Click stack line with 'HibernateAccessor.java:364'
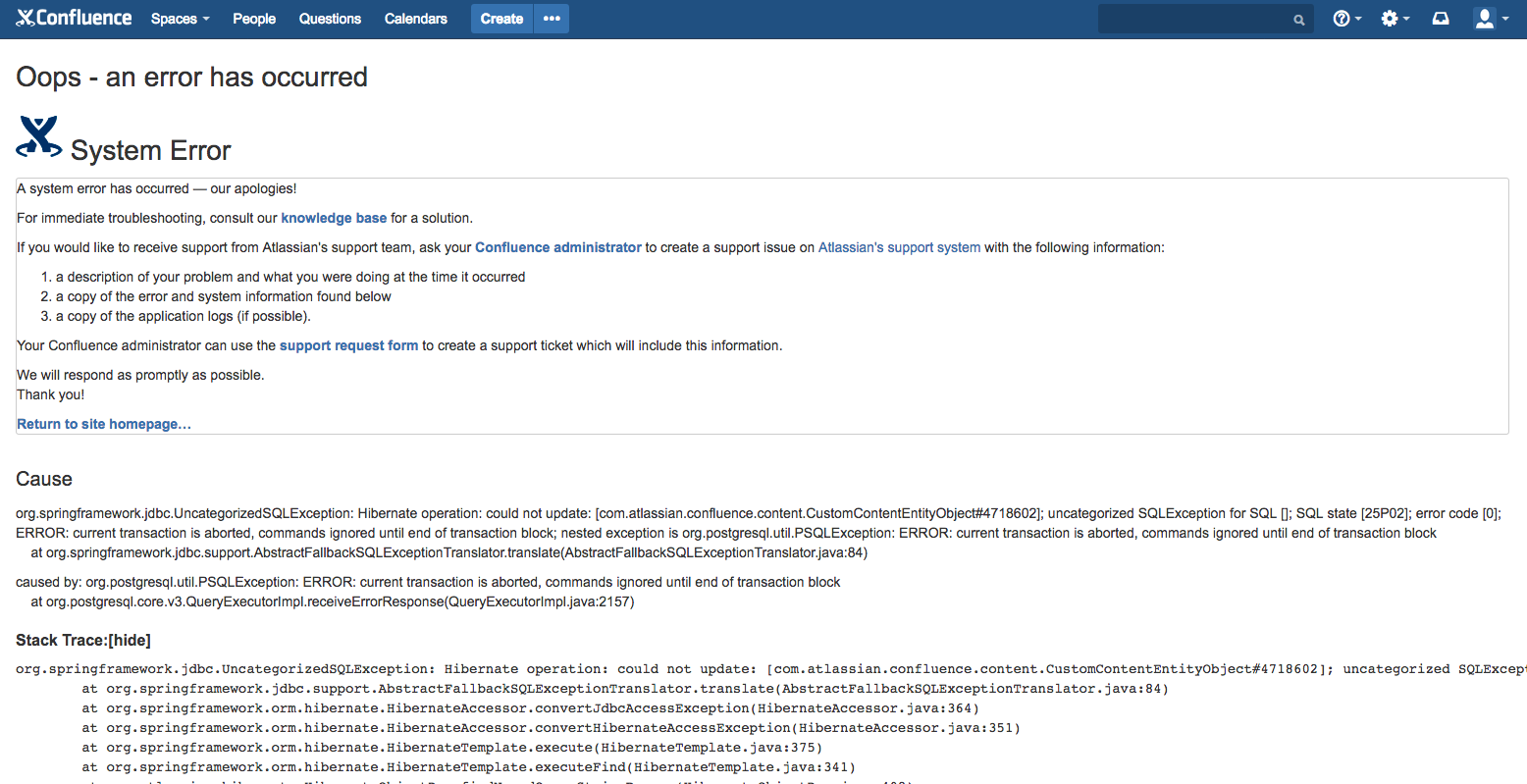The width and height of the screenshot is (1527, 784). pos(530,708)
